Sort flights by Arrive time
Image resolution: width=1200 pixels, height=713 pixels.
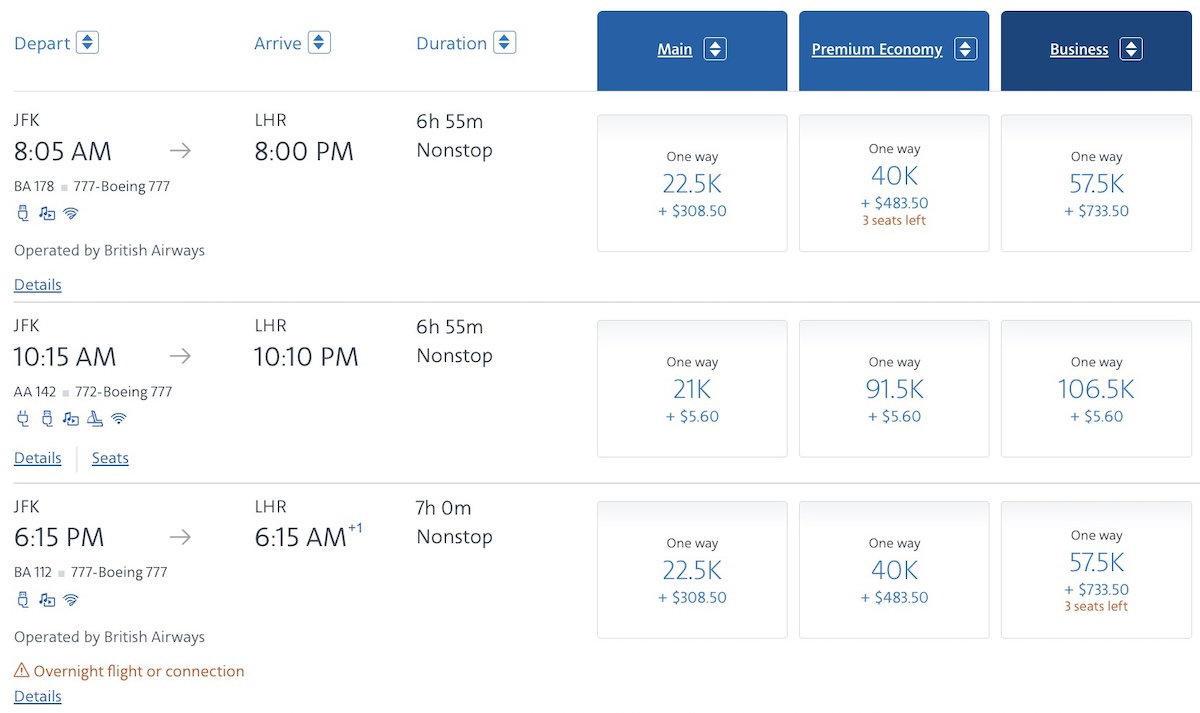tap(319, 43)
